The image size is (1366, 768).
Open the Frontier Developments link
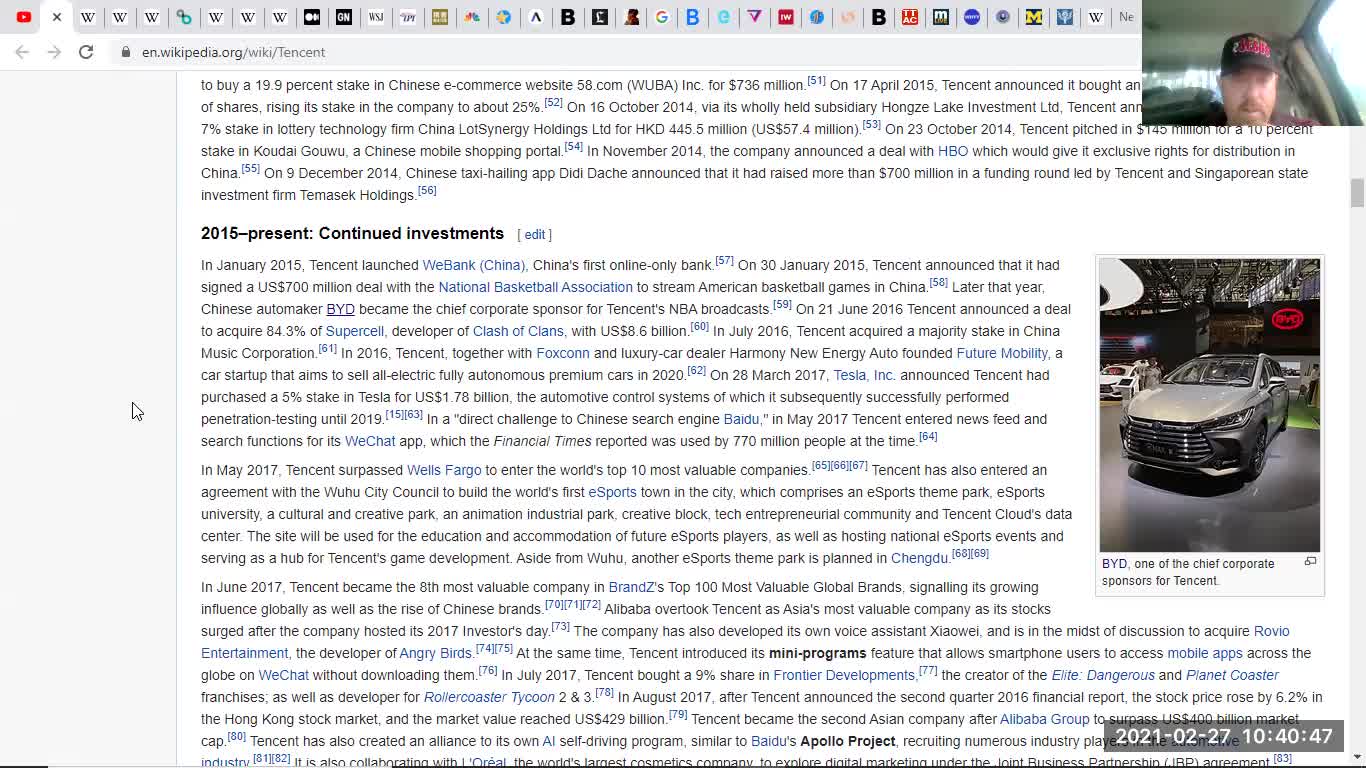click(x=844, y=675)
